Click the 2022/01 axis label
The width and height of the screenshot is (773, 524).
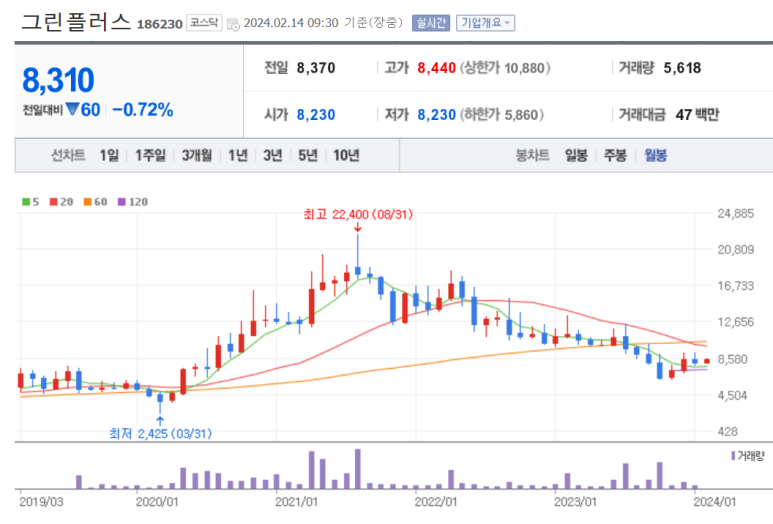[436, 502]
